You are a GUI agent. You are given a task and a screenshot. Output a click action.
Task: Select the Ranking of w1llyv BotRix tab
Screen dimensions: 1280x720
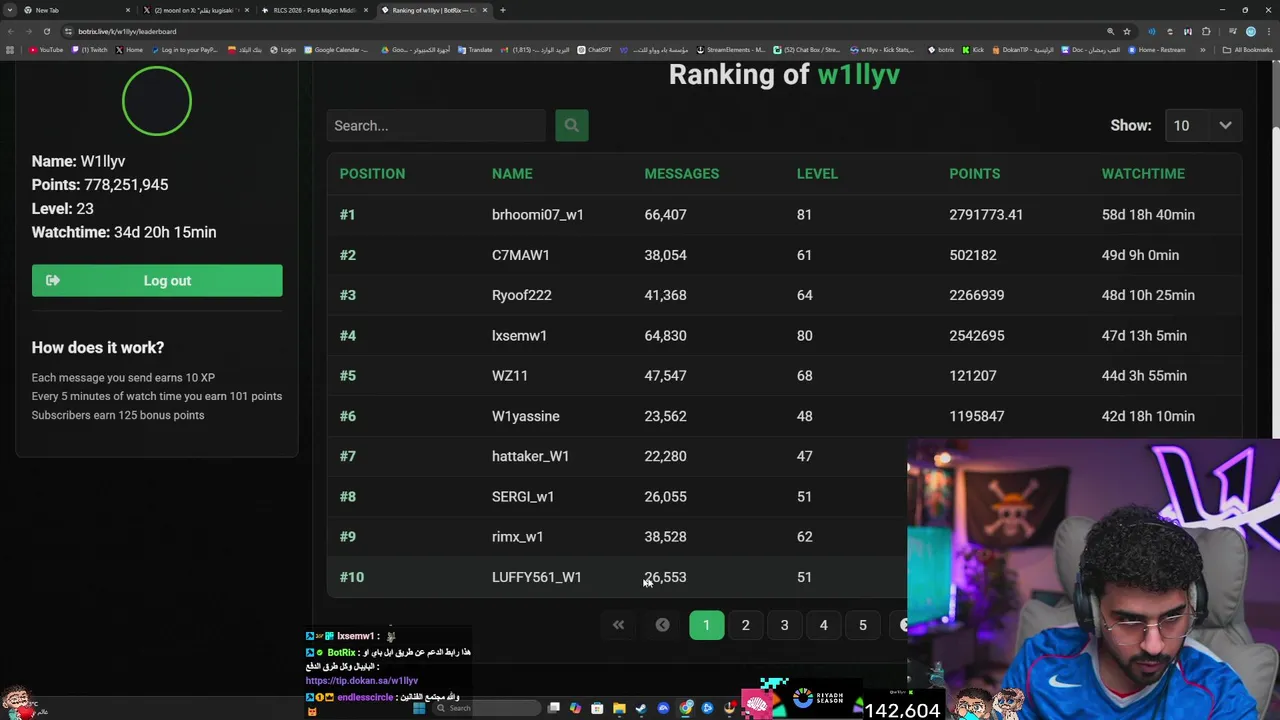pyautogui.click(x=434, y=10)
